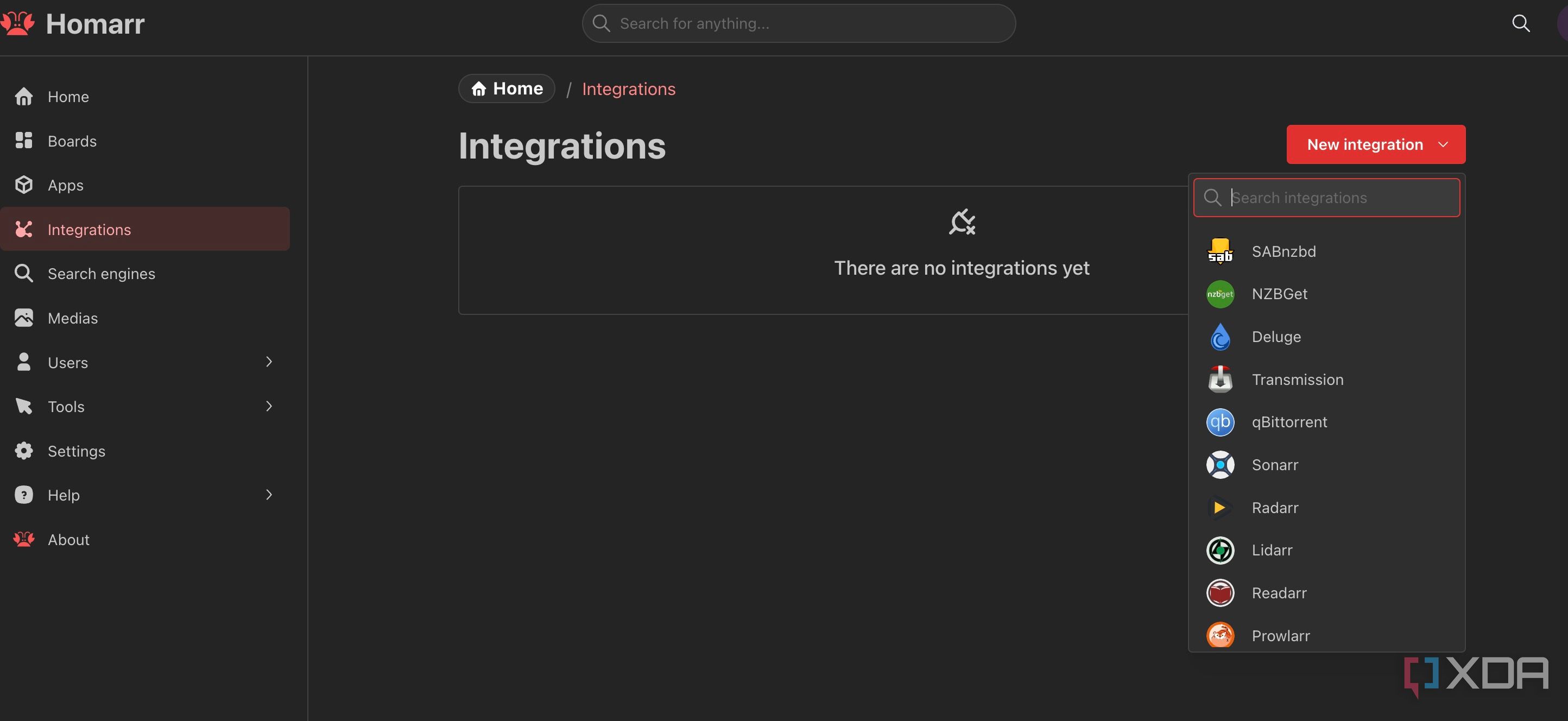Click the Integrations icon in sidebar
Screen dimensions: 1568x721
click(x=24, y=229)
